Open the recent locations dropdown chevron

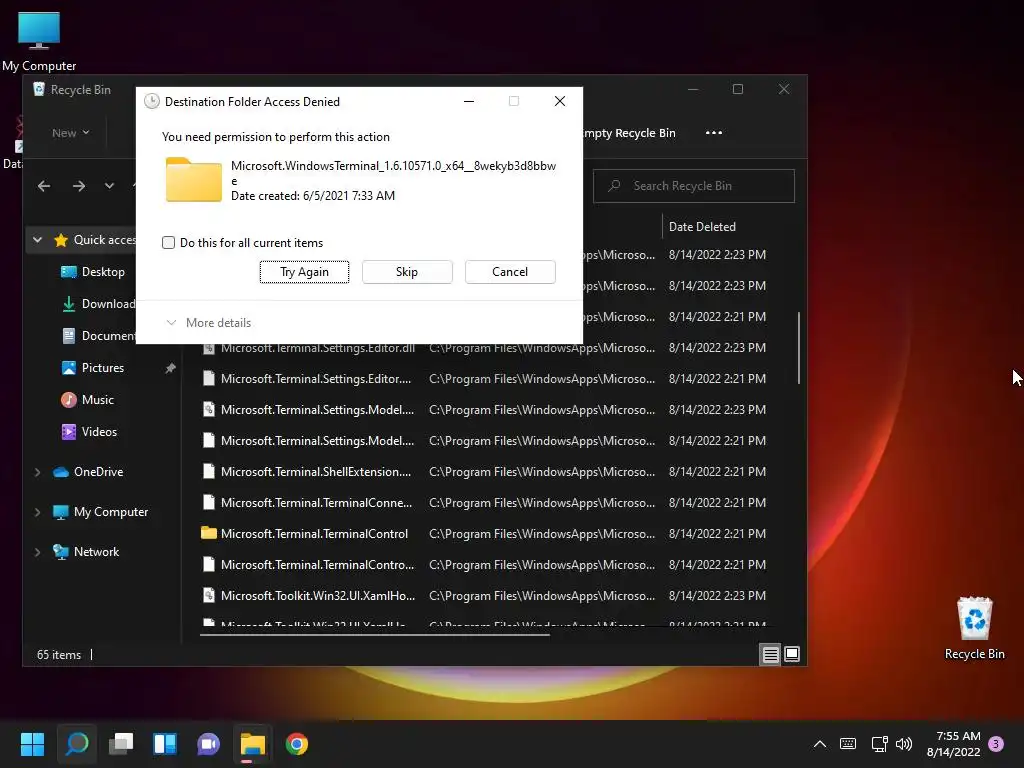click(109, 186)
